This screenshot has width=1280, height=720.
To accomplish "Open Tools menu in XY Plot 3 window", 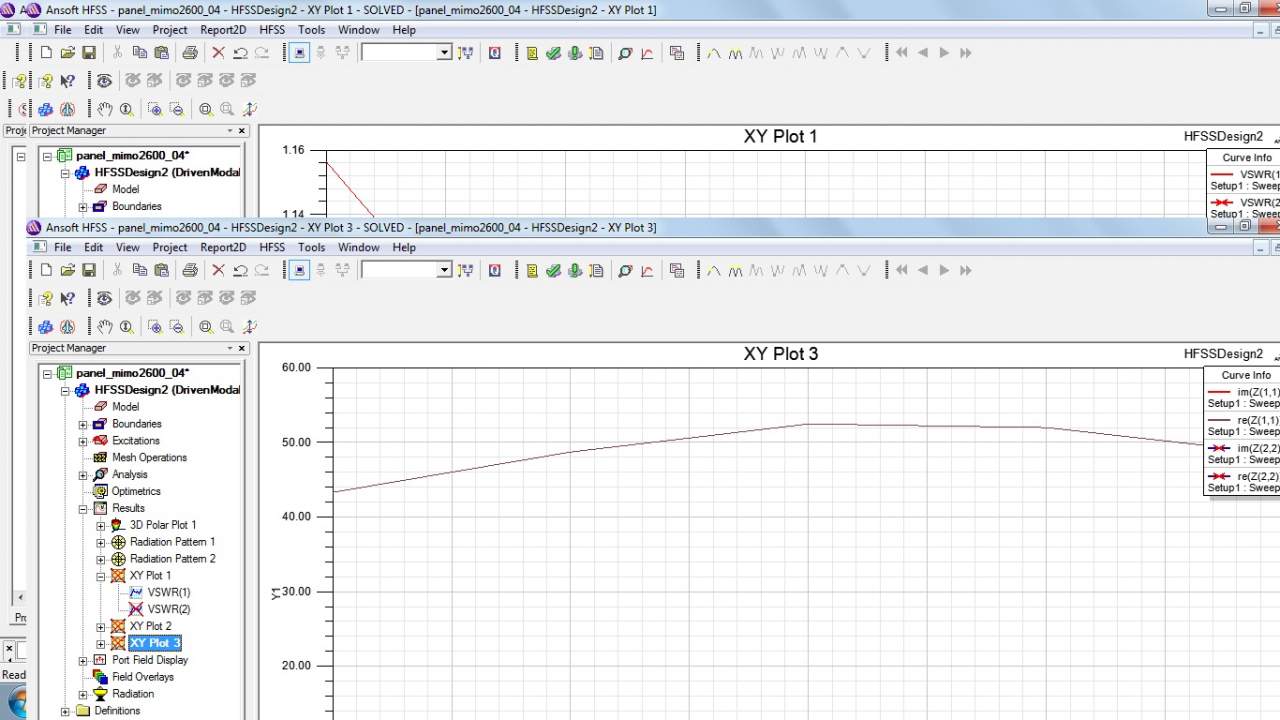I will pos(311,247).
